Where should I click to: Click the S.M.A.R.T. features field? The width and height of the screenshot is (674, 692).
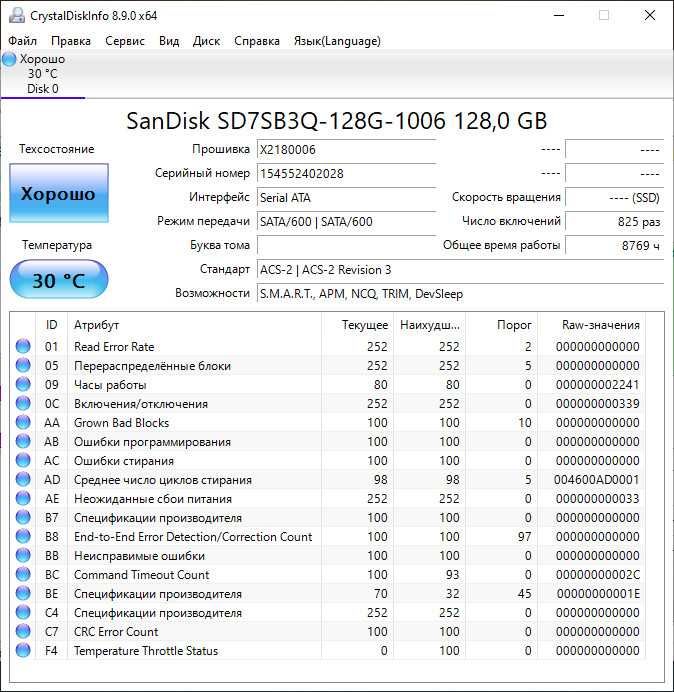point(460,293)
